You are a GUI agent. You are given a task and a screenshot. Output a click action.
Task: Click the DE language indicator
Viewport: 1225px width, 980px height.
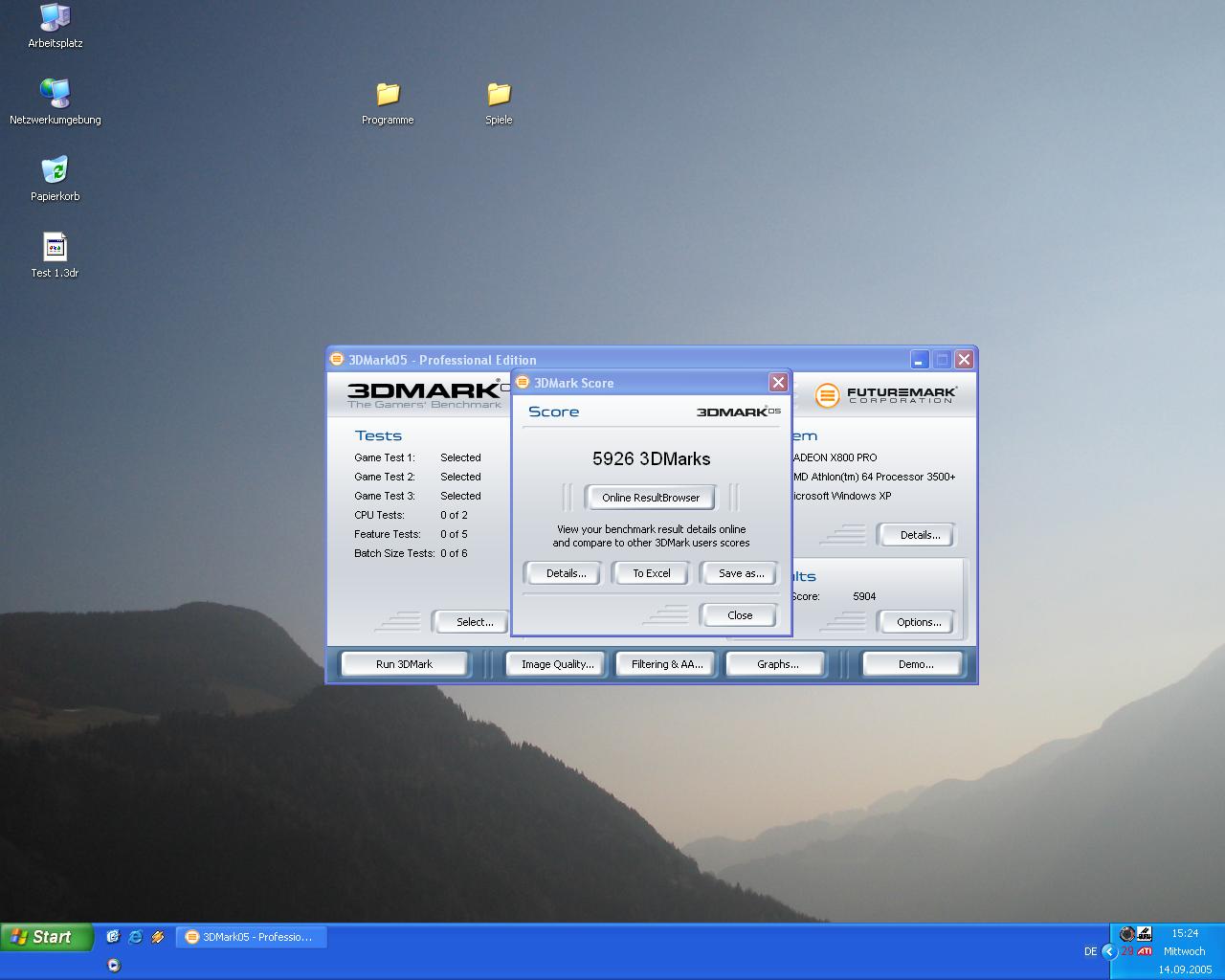(1090, 951)
